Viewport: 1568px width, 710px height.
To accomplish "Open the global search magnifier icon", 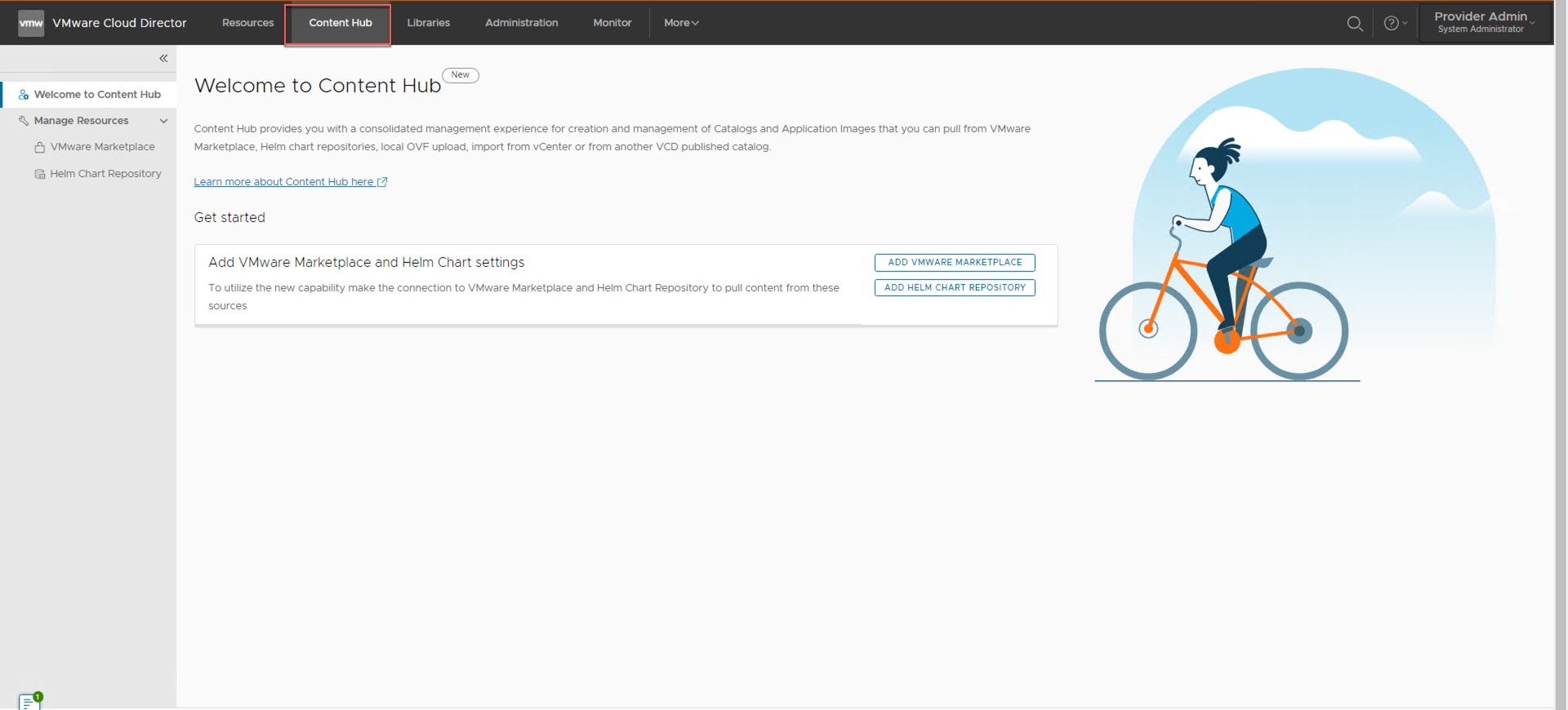I will [1355, 24].
